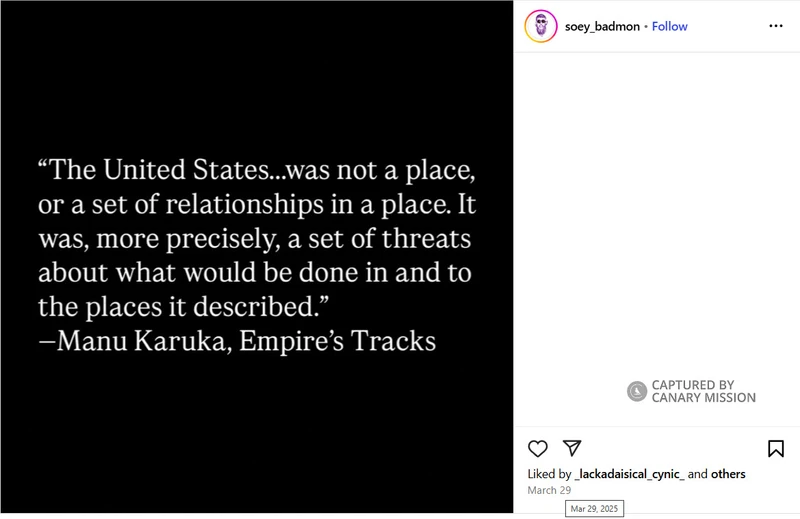Open _lackadaisical_cynic_ profile from likes
This screenshot has width=800, height=519.
[x=630, y=474]
